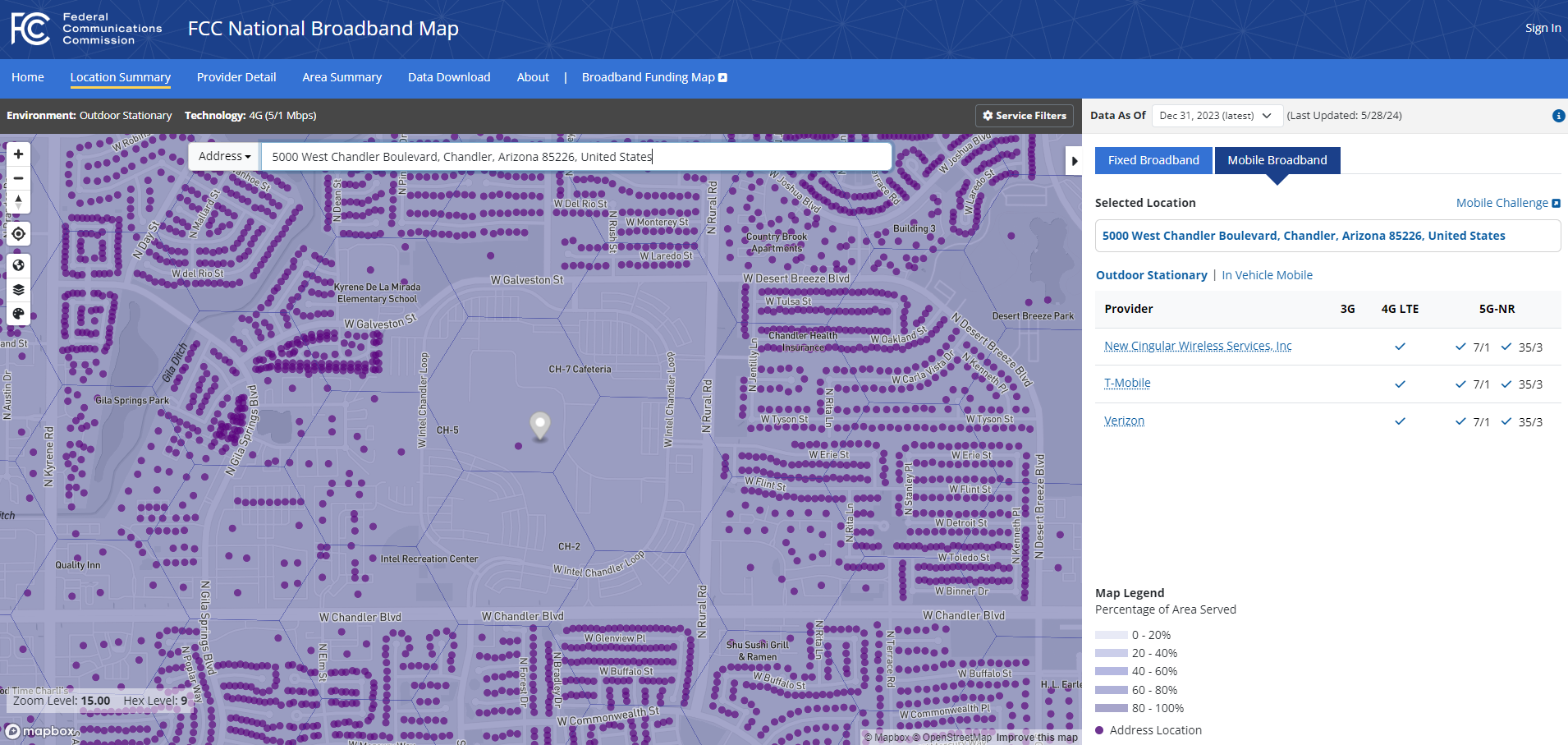Open the globe basemap control
Viewport: 1568px width, 745px height.
[18, 266]
